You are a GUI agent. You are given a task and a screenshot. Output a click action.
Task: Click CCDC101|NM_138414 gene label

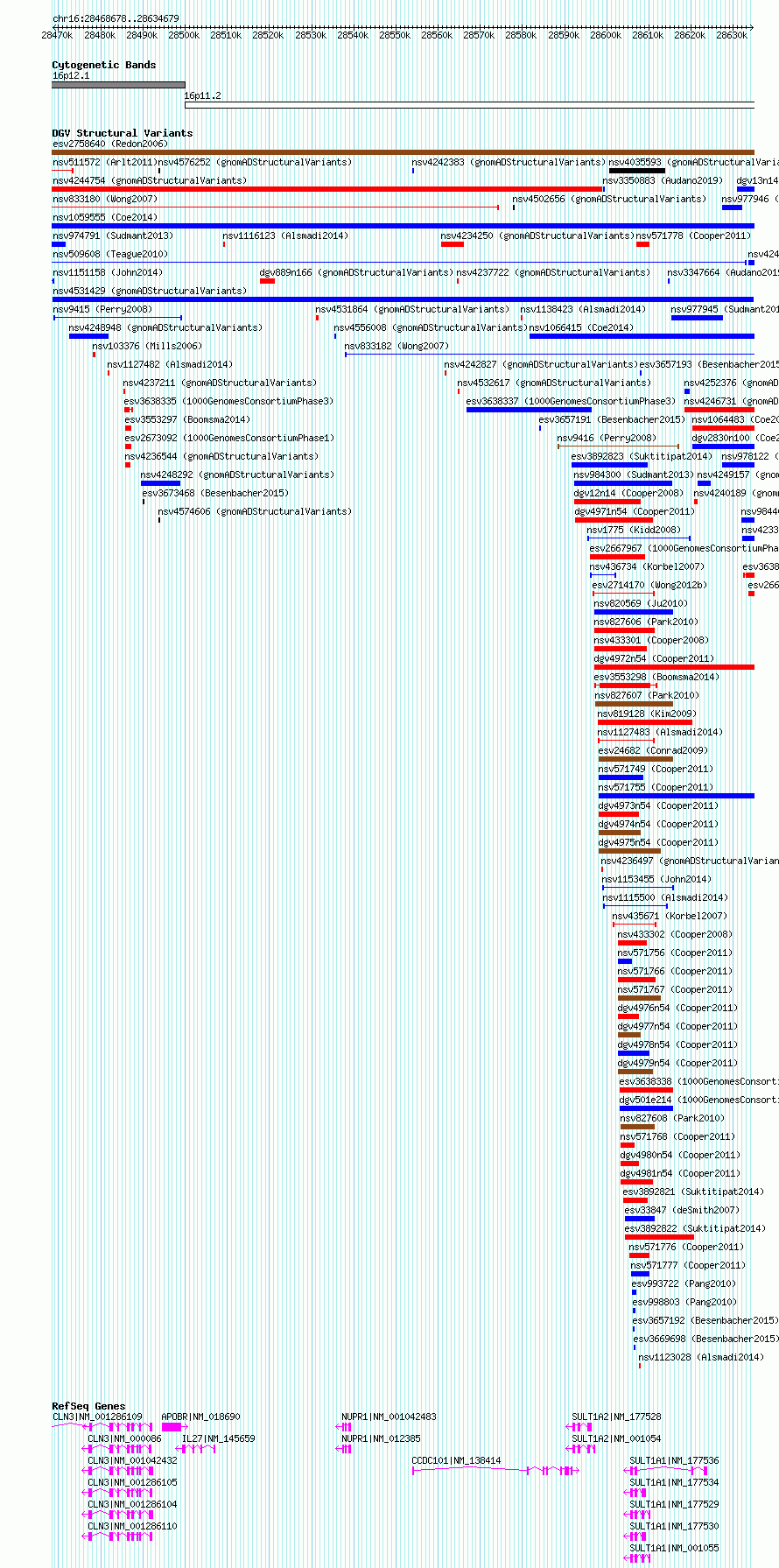(x=456, y=1460)
